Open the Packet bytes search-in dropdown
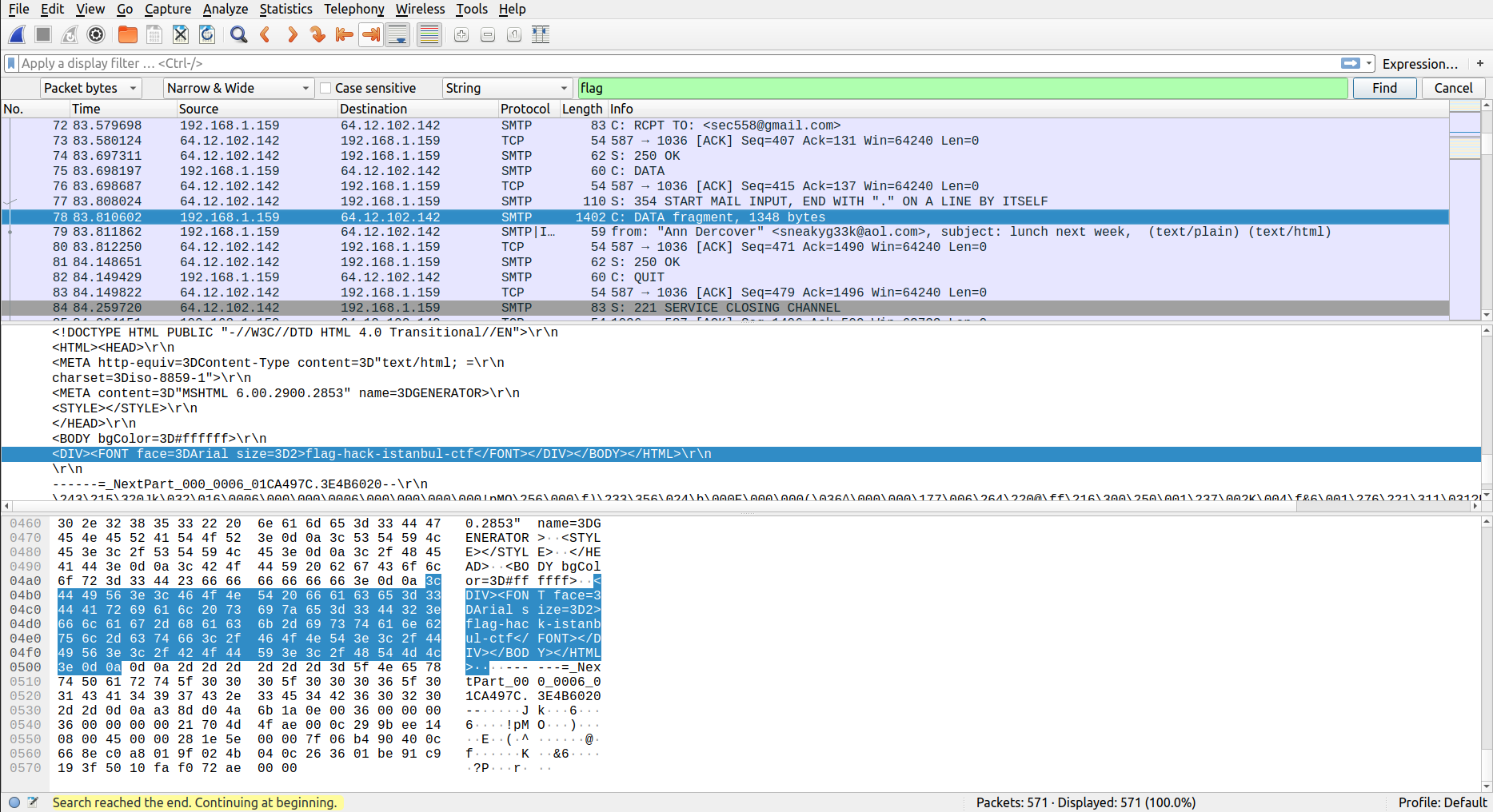This screenshot has height=812, width=1493. coord(90,88)
